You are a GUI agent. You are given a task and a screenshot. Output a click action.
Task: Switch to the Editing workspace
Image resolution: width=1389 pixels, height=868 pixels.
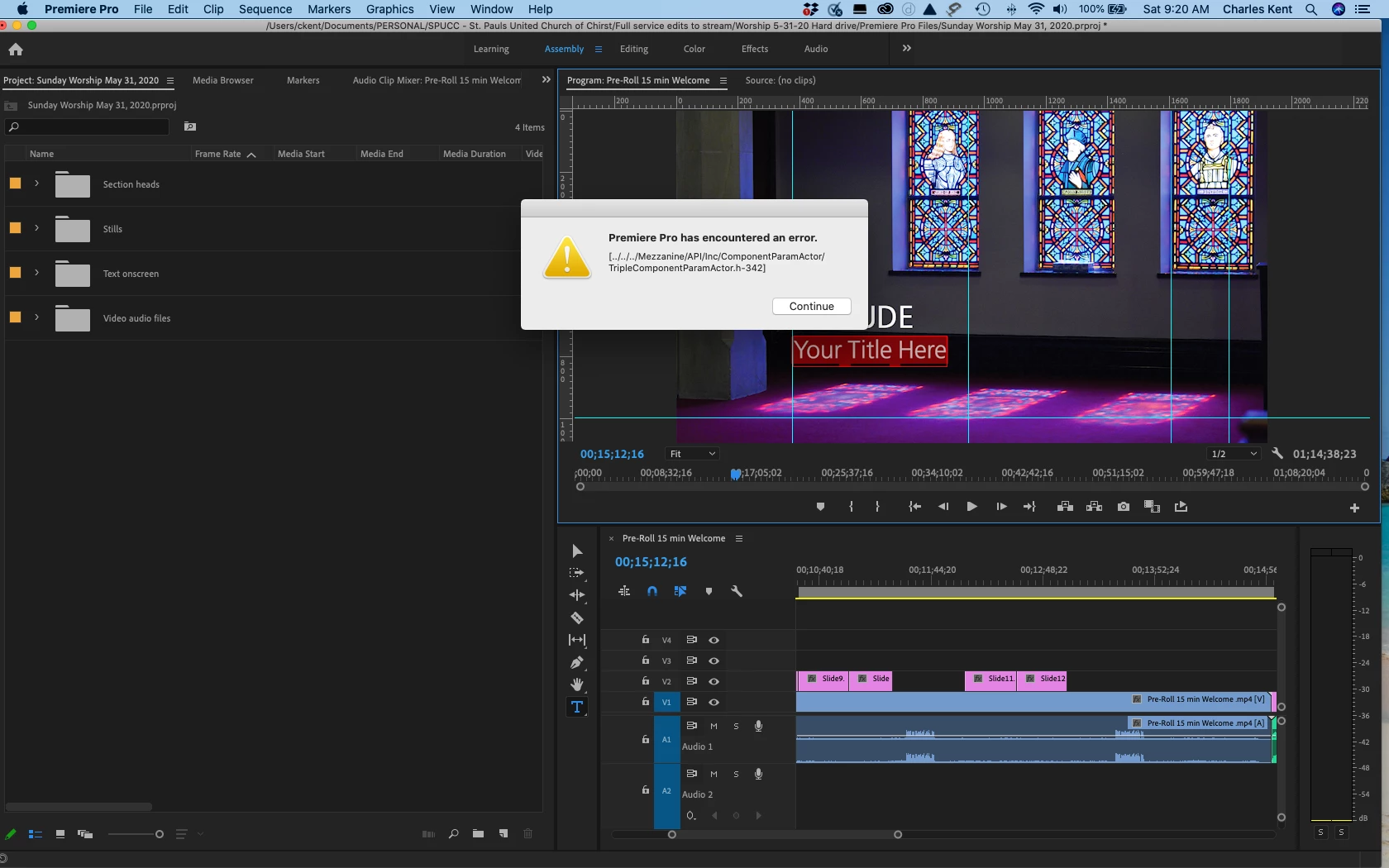click(634, 49)
